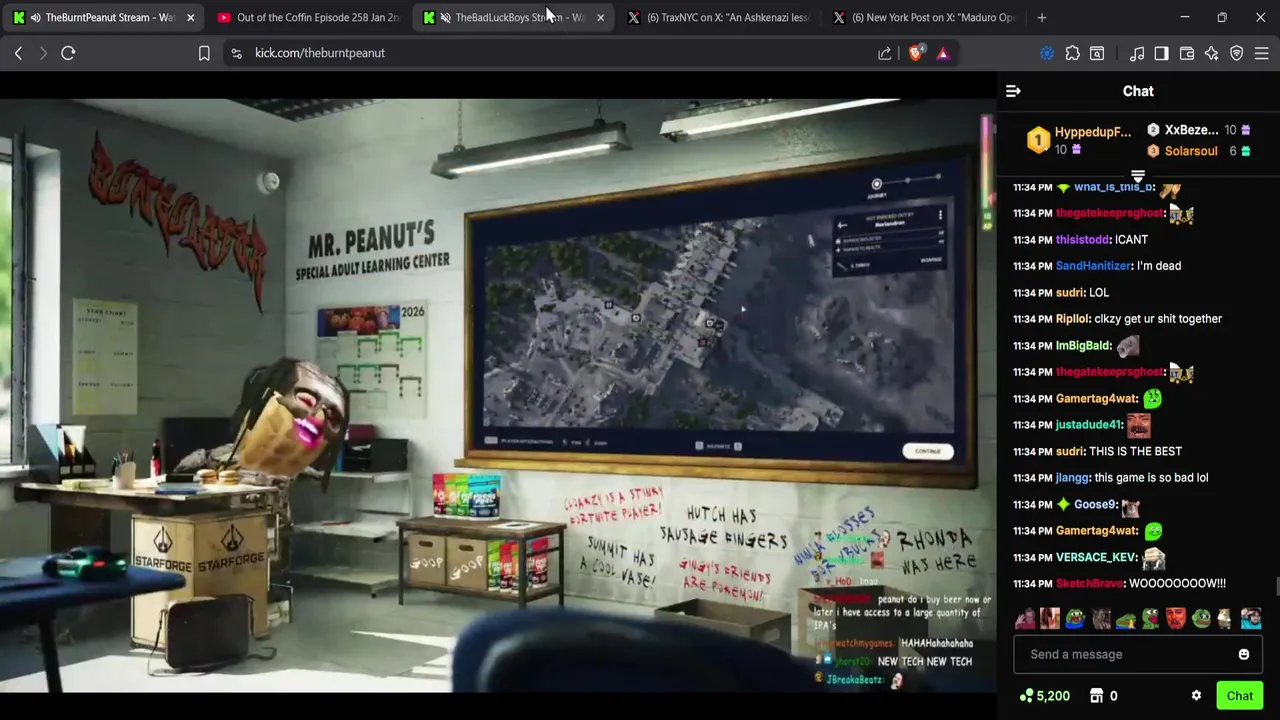The width and height of the screenshot is (1280, 720).
Task: Open a new browser tab
Action: click(x=1041, y=17)
